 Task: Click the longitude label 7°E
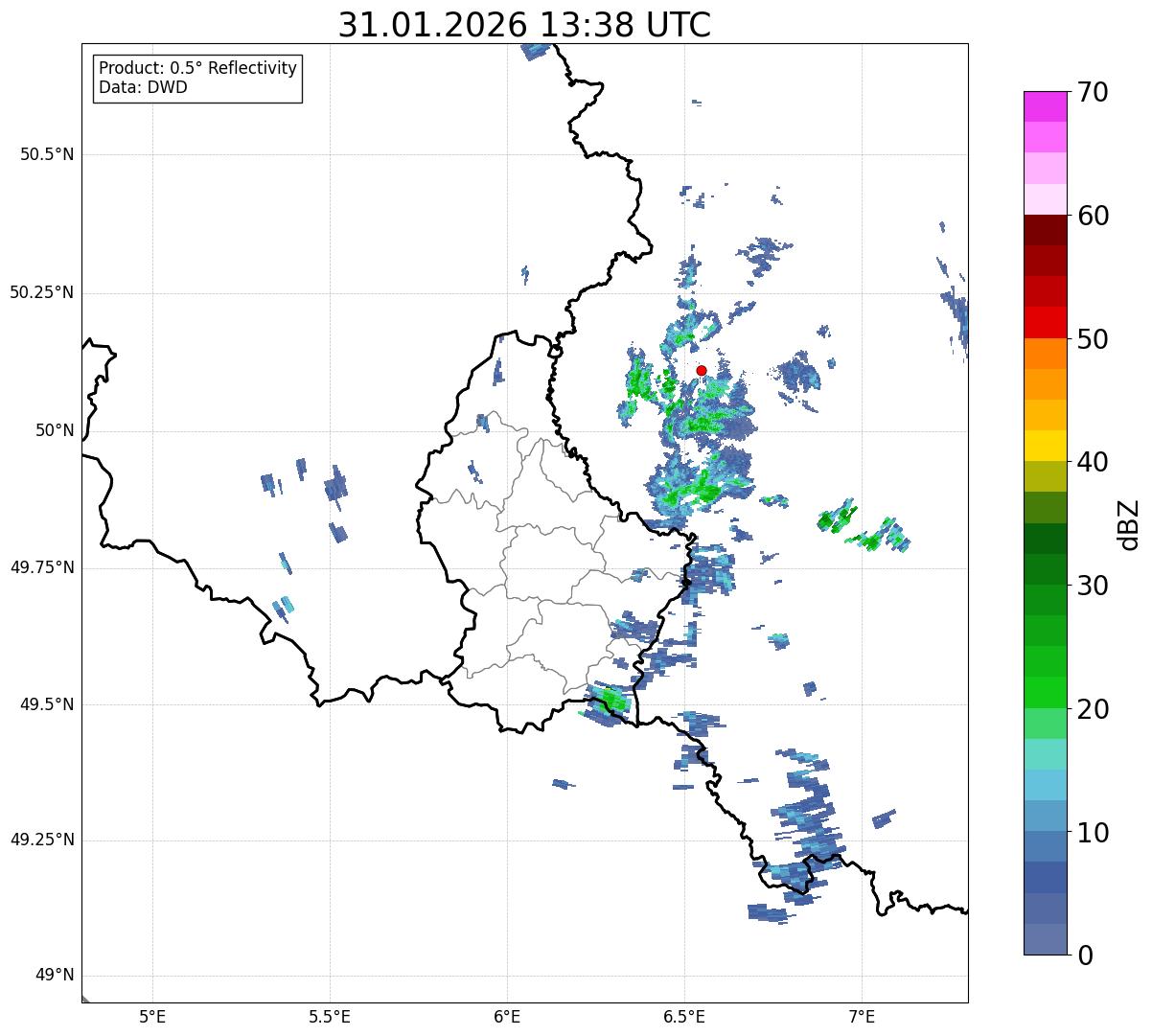[862, 1017]
